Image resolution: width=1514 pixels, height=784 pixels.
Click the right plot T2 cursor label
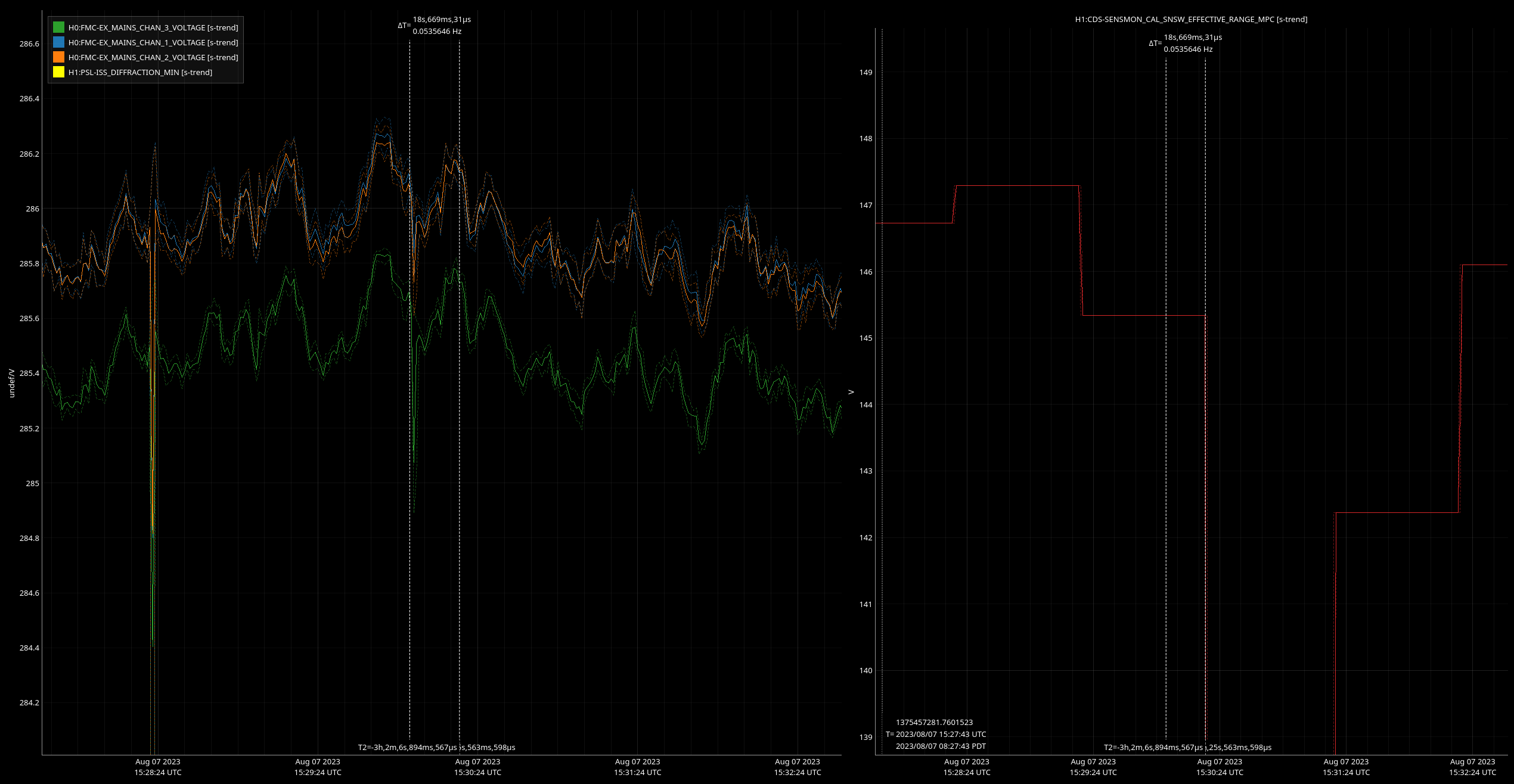[1153, 747]
